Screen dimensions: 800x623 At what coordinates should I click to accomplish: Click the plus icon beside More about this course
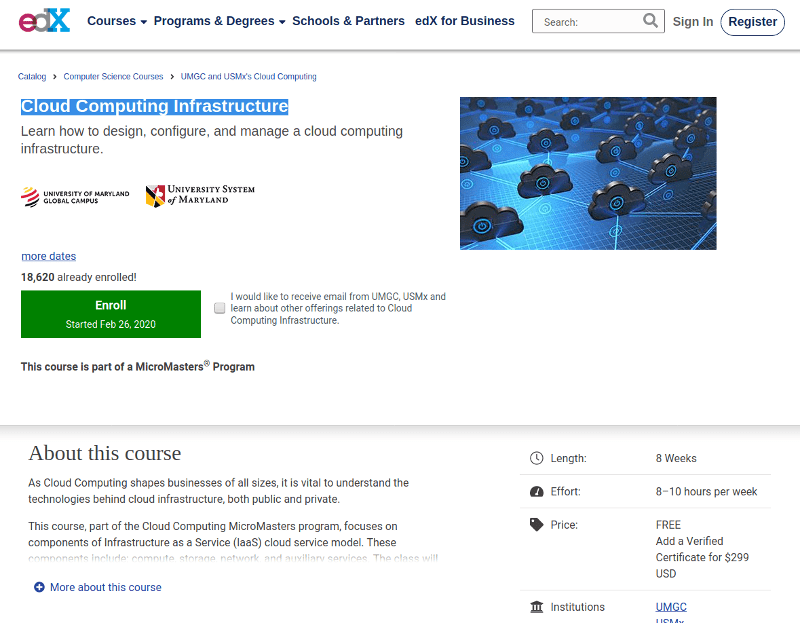[39, 587]
